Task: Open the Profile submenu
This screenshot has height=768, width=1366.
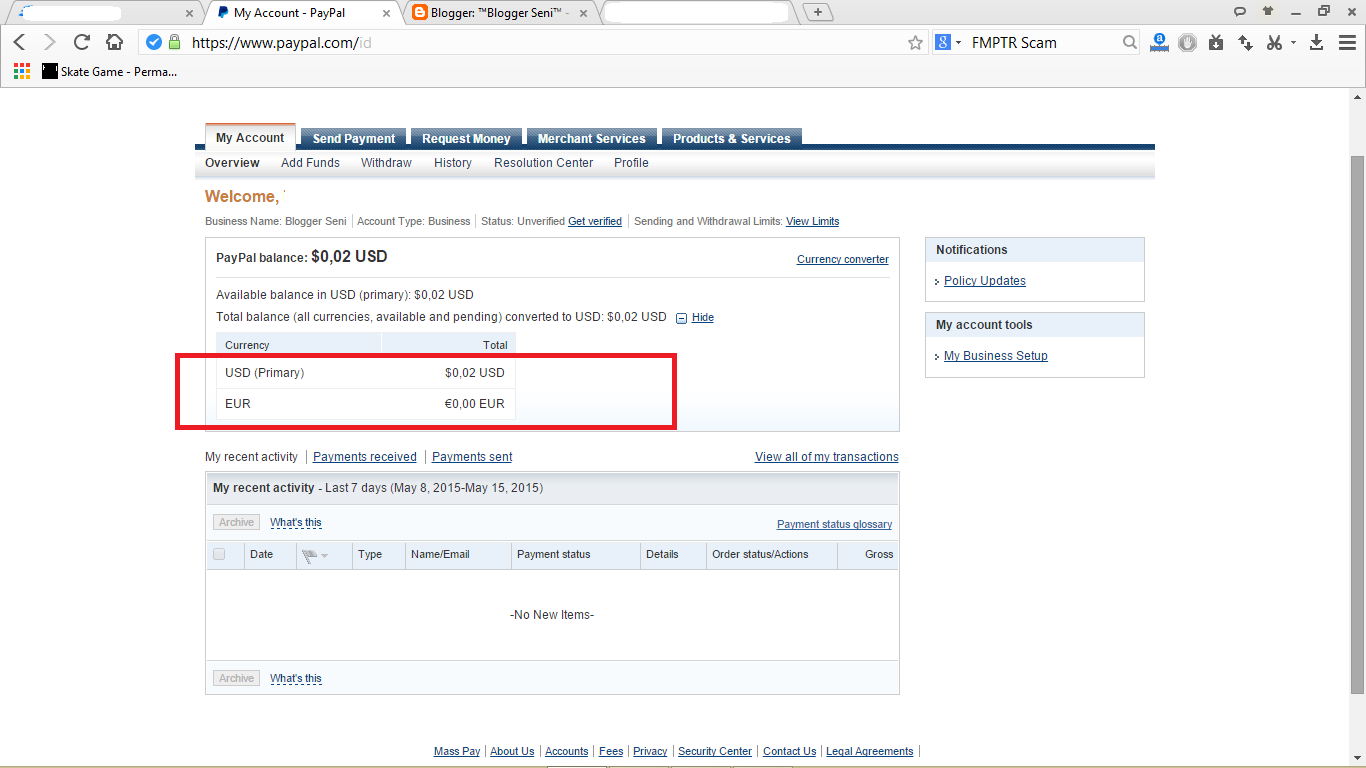Action: pos(631,163)
